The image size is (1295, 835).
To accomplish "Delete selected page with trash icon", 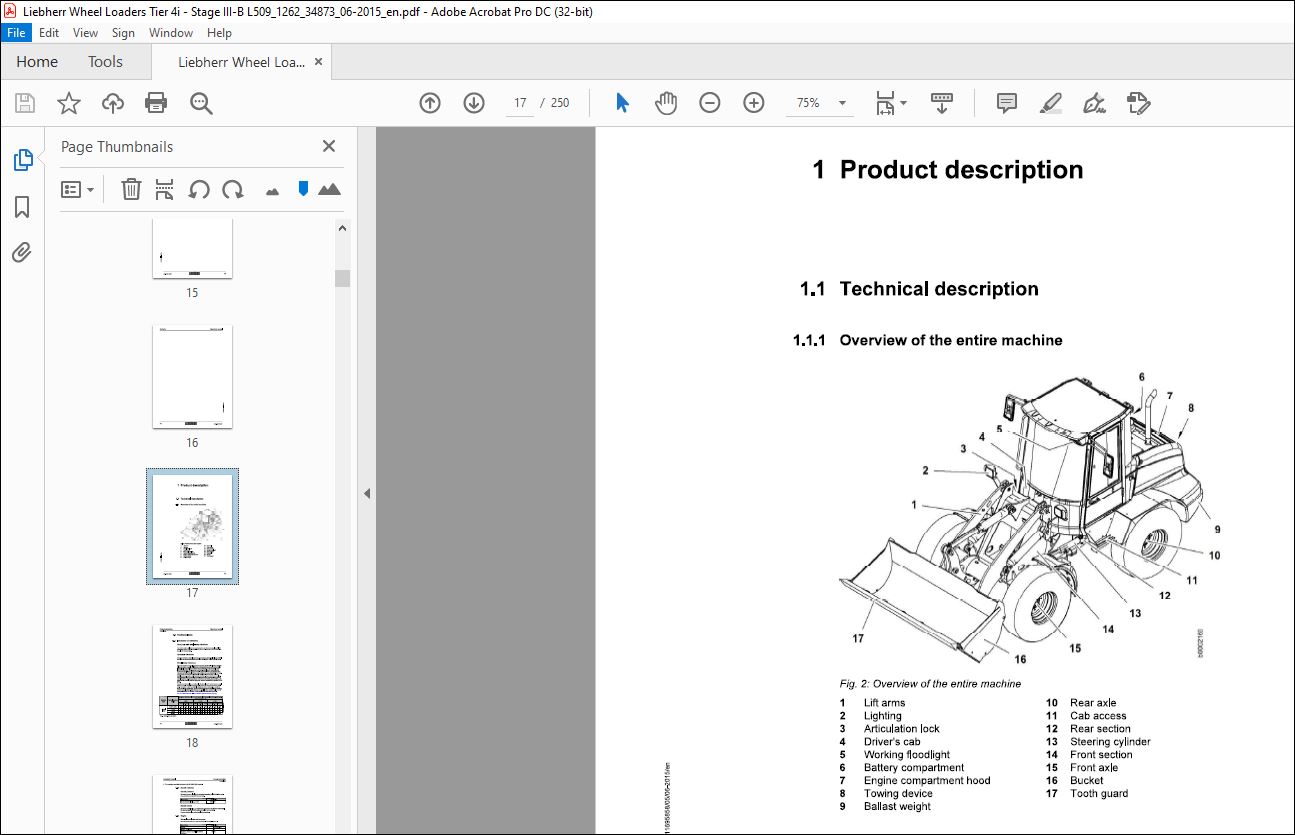I will click(131, 189).
